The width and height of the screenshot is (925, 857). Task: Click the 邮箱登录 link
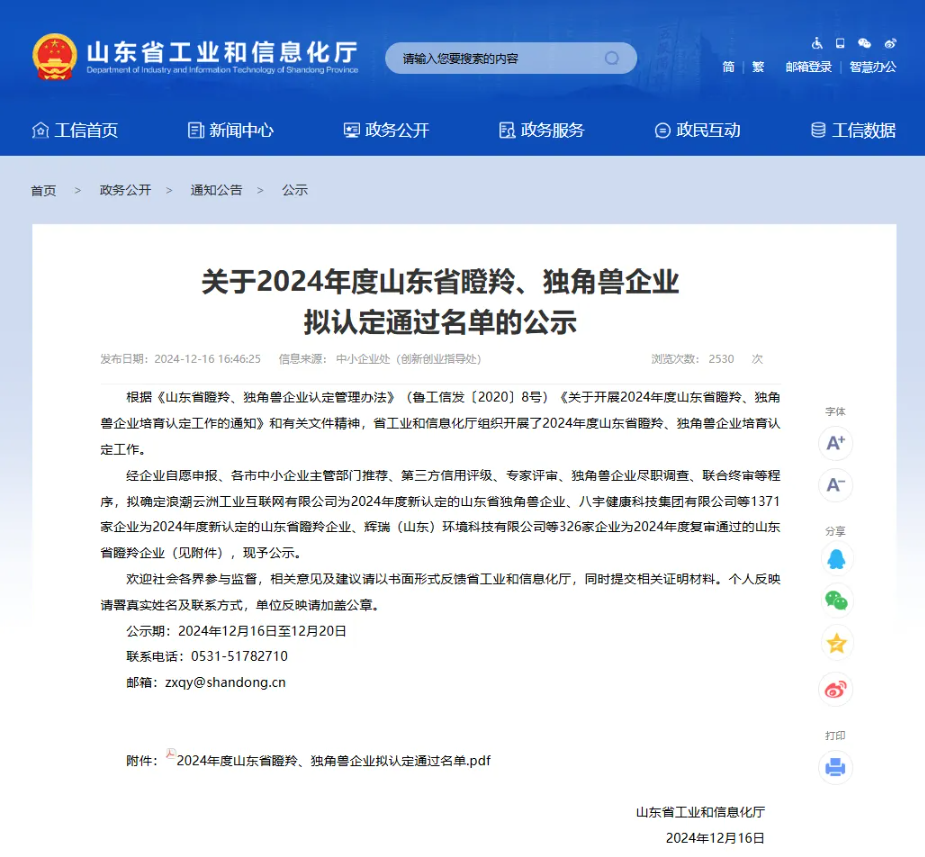pyautogui.click(x=808, y=67)
